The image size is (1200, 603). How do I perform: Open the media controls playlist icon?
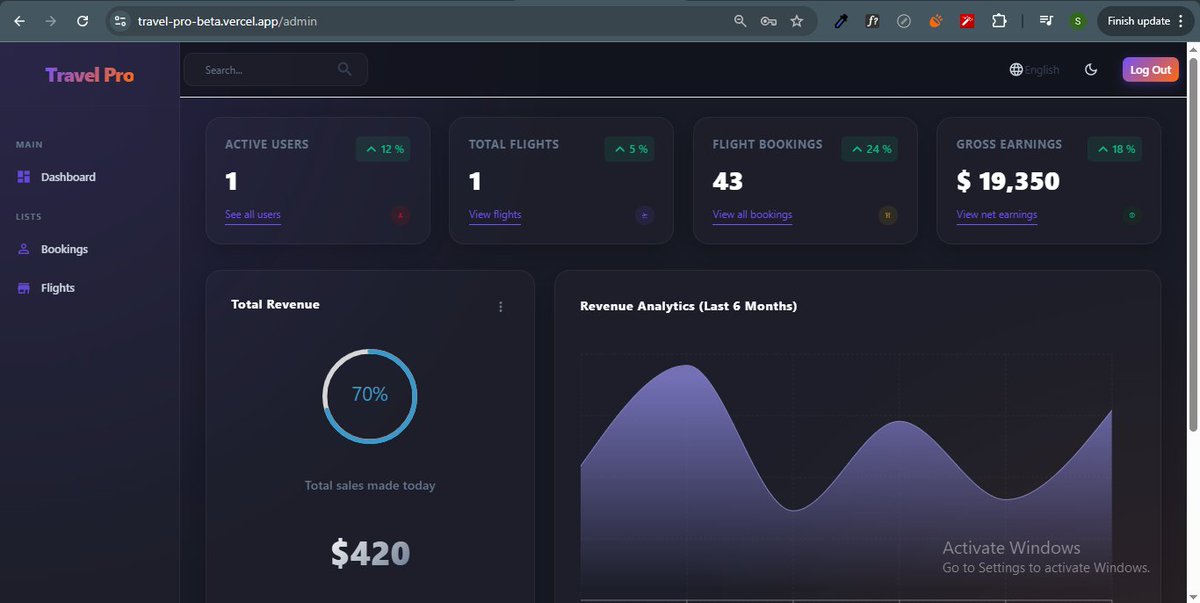(1046, 20)
